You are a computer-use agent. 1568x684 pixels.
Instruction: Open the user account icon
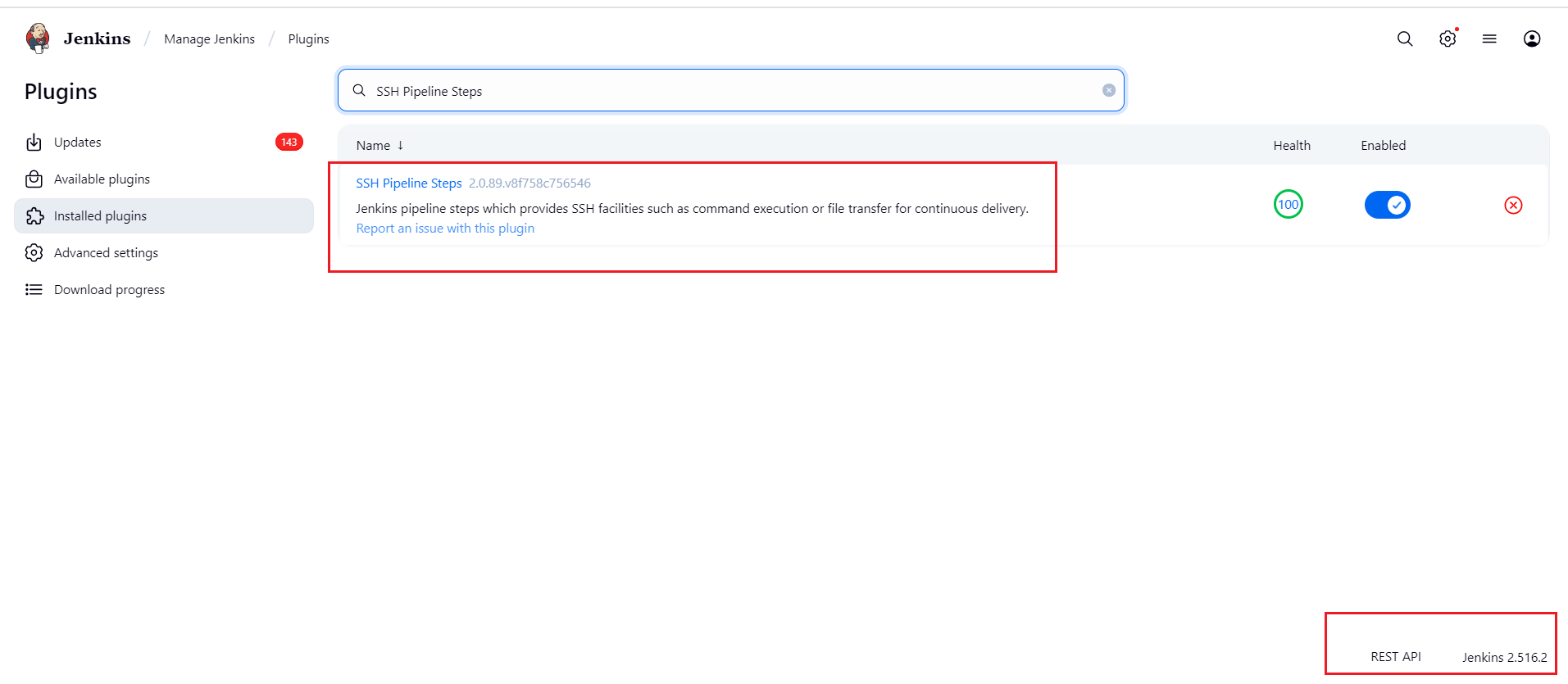(1531, 39)
